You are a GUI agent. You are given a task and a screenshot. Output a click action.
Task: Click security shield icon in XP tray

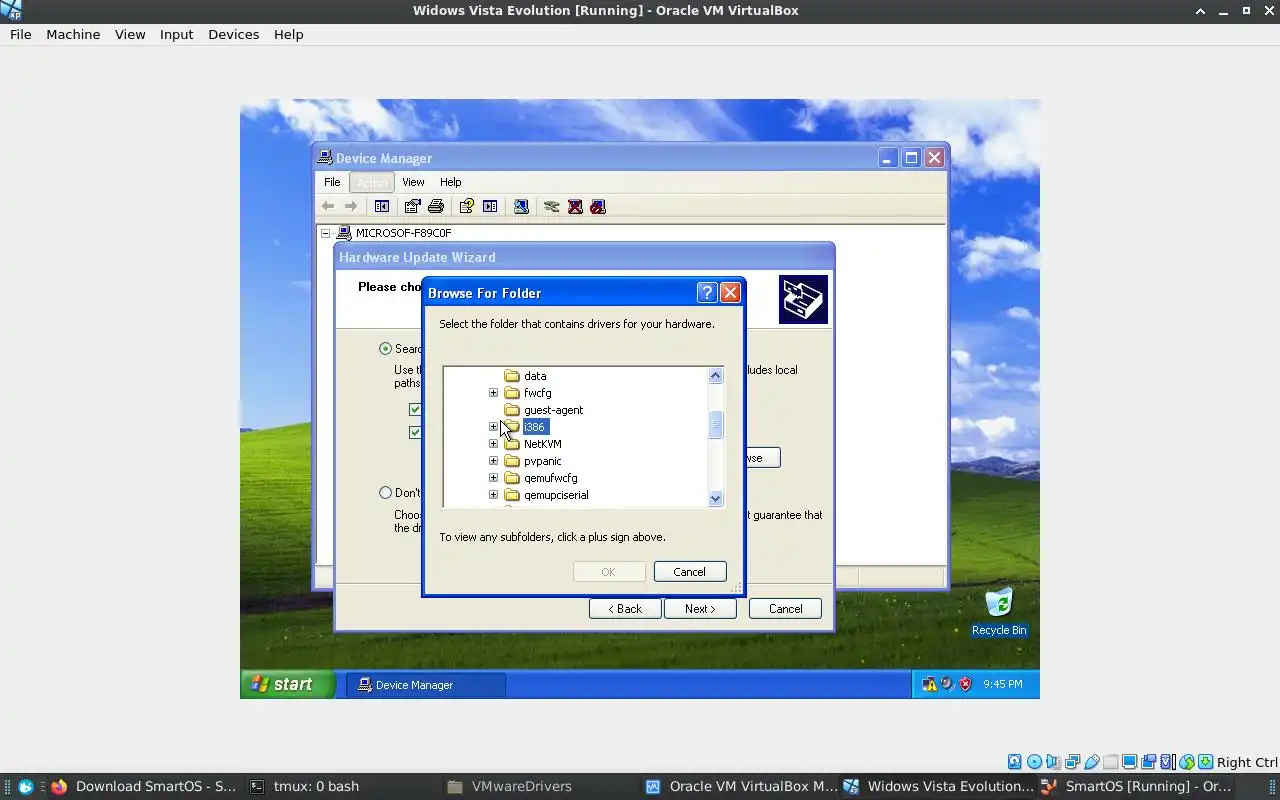tap(965, 684)
